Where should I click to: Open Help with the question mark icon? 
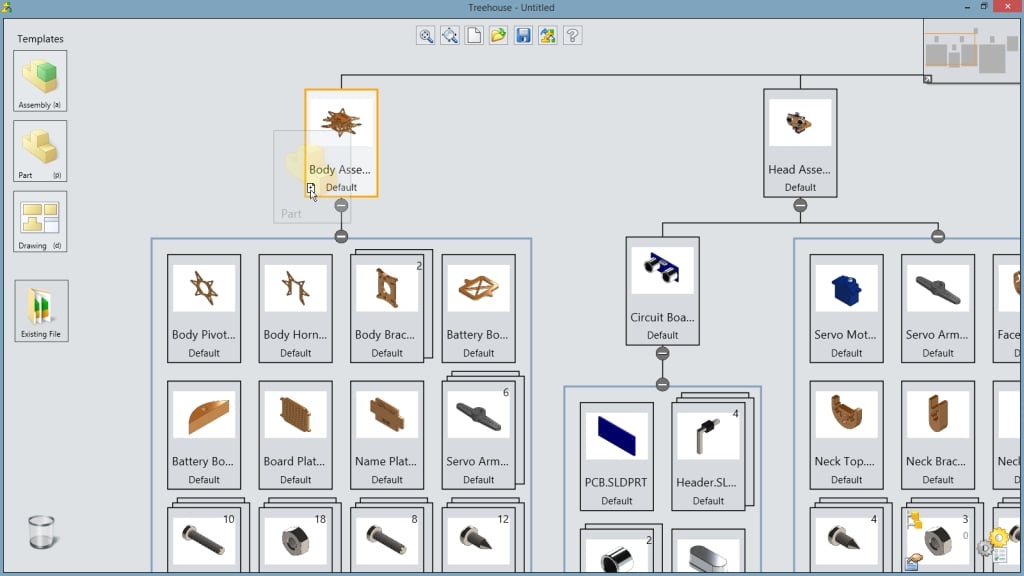pos(573,35)
